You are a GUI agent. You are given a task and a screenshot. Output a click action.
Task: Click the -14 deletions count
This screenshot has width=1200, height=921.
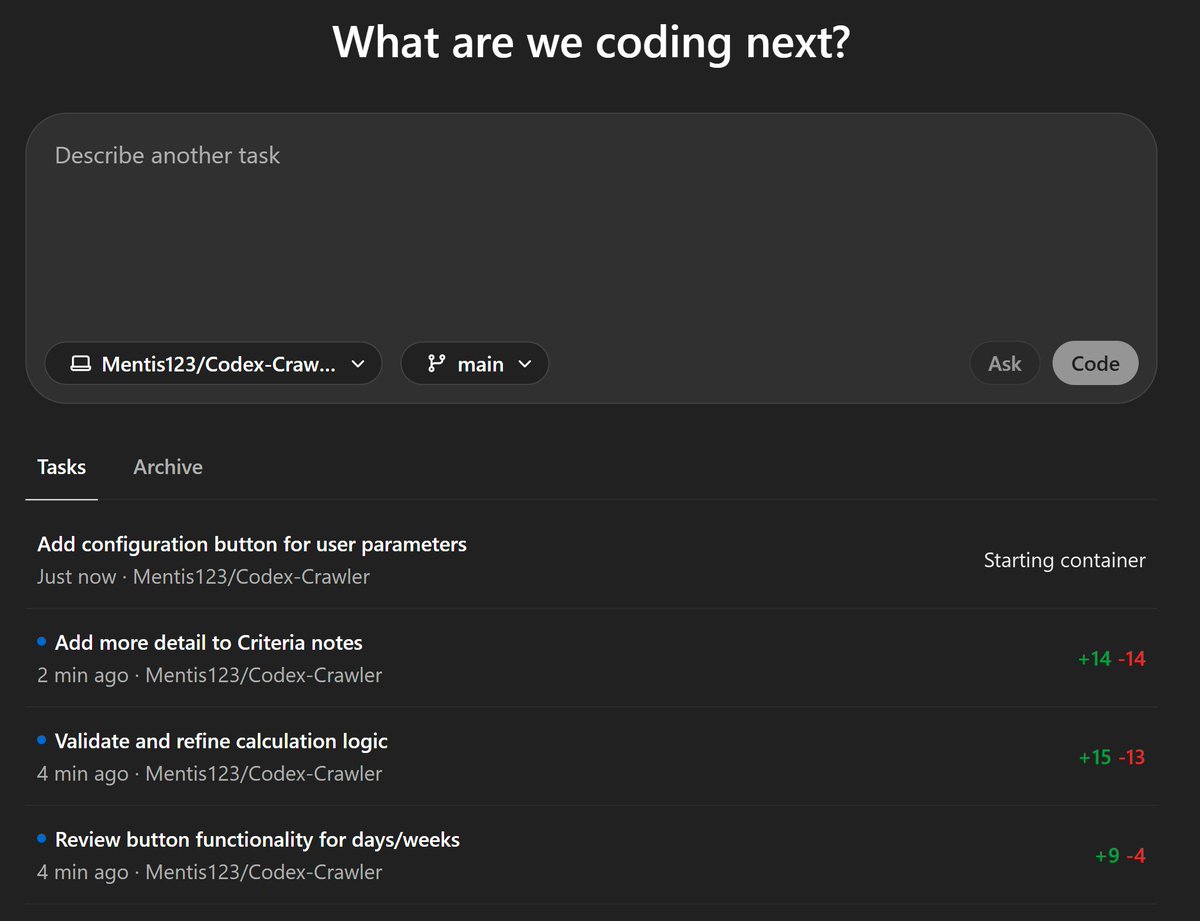coord(1132,659)
